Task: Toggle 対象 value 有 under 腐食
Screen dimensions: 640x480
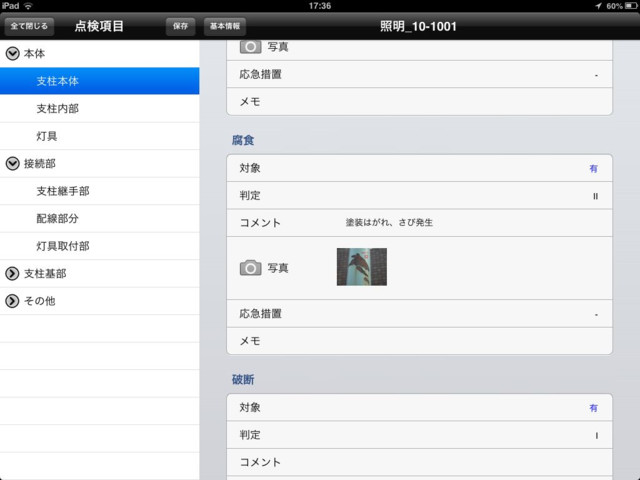Action: click(593, 169)
